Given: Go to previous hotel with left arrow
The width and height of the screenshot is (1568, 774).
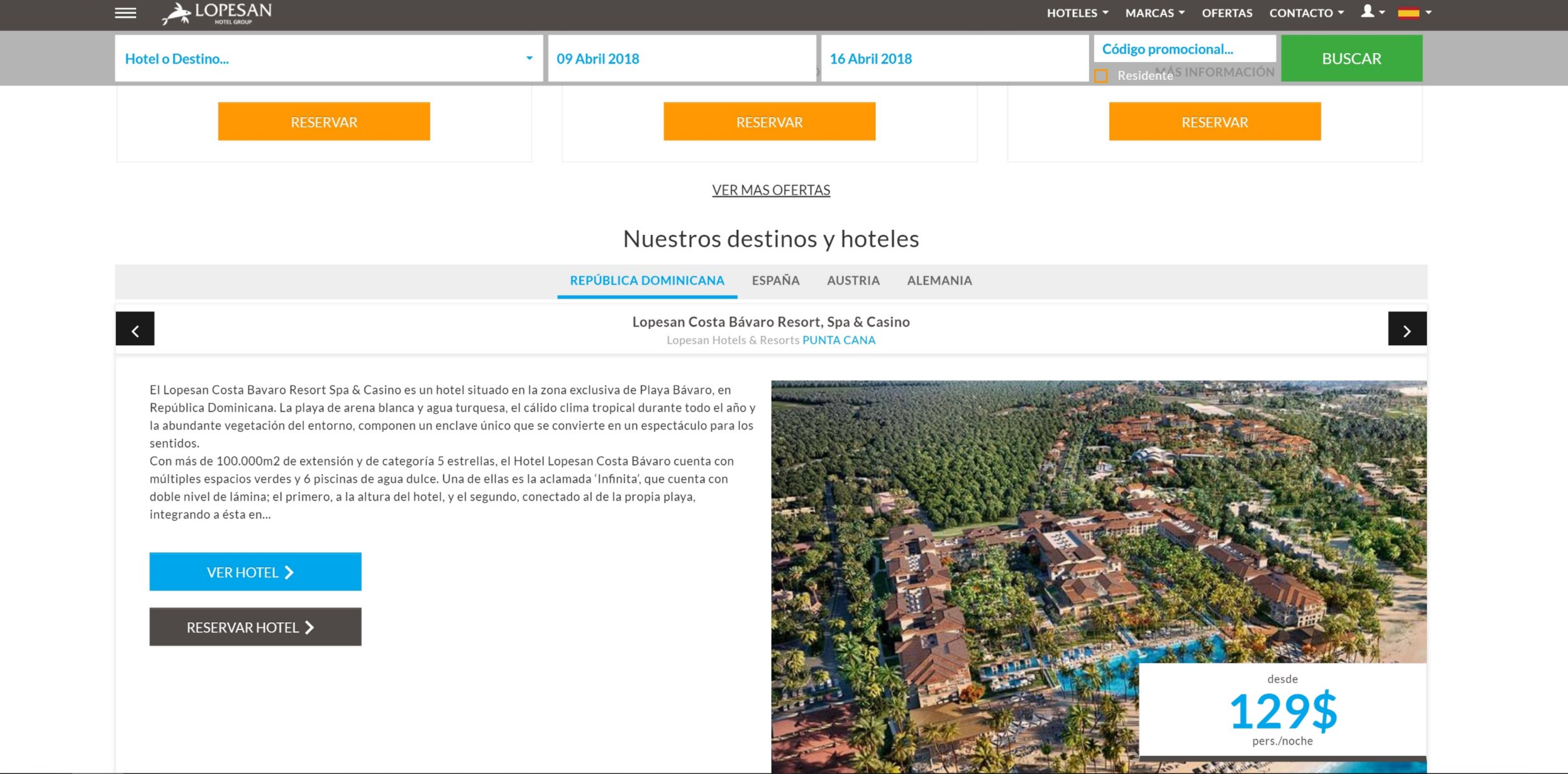Looking at the screenshot, I should point(135,329).
